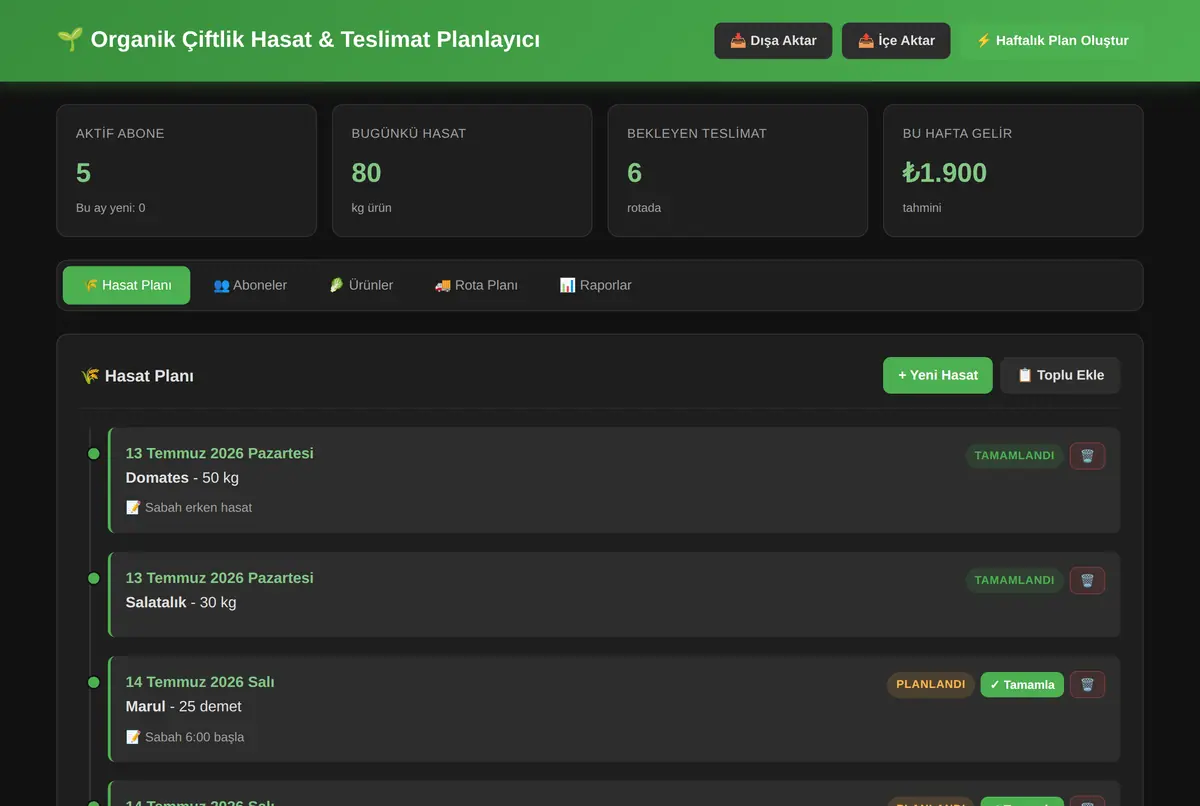Open the Rota Planı tab

pyautogui.click(x=476, y=285)
